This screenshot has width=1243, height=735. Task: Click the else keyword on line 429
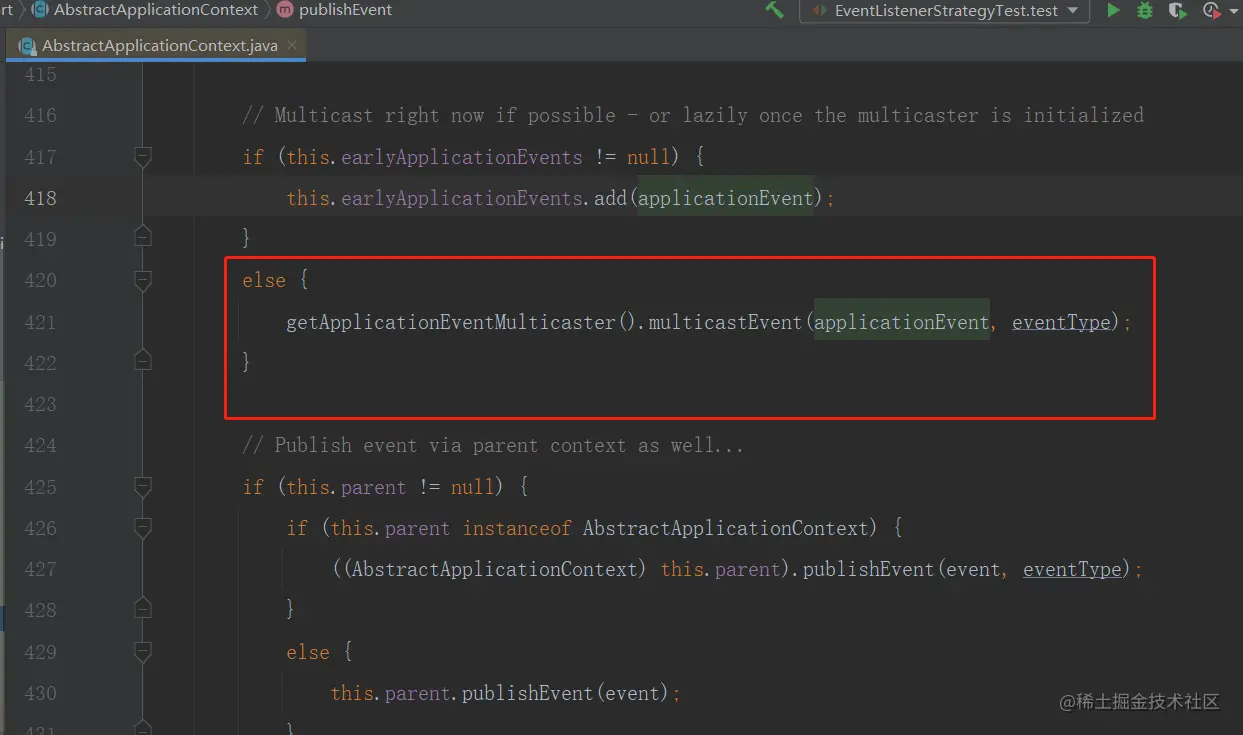point(308,652)
